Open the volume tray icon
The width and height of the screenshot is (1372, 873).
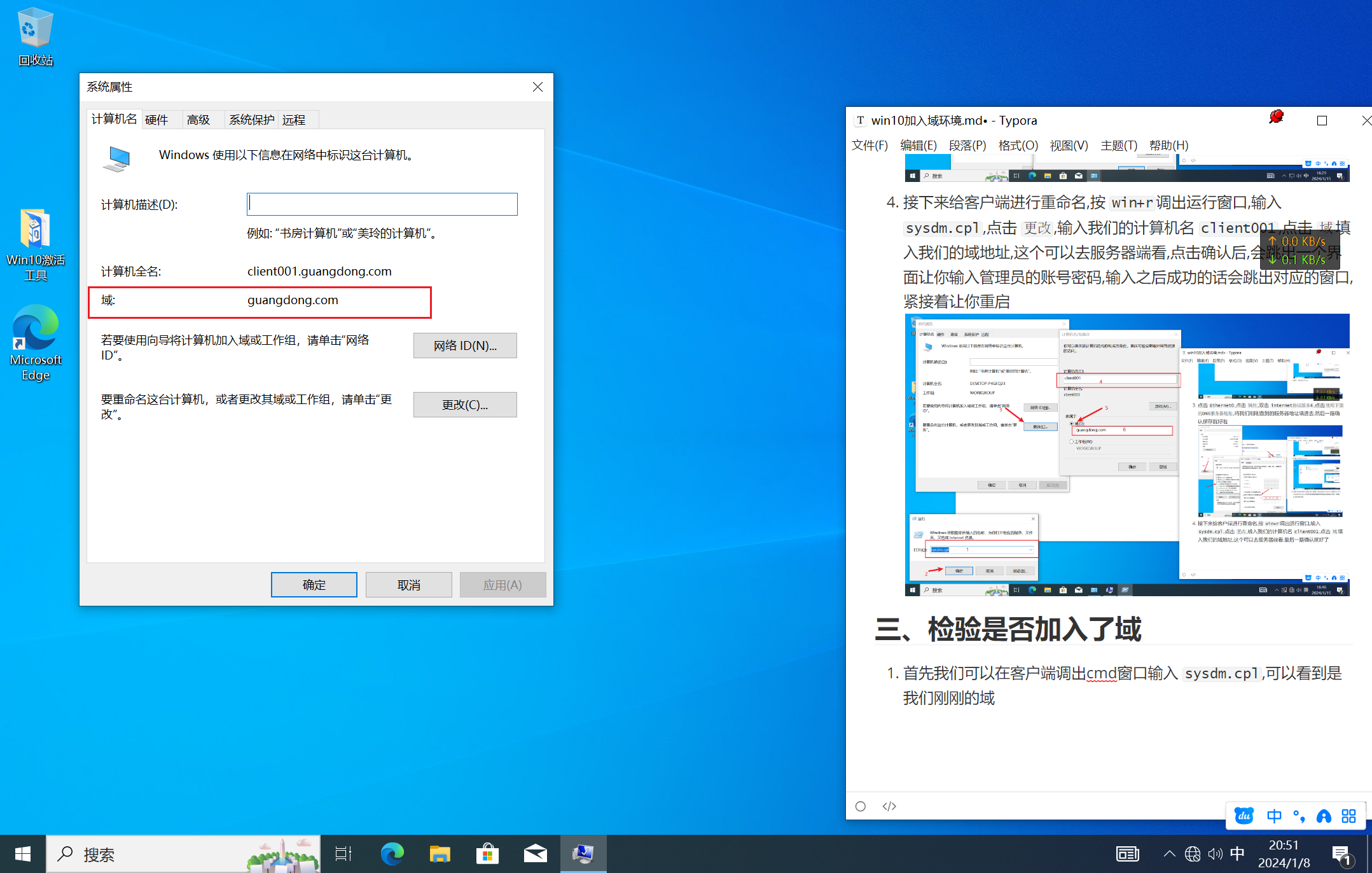coord(1215,854)
